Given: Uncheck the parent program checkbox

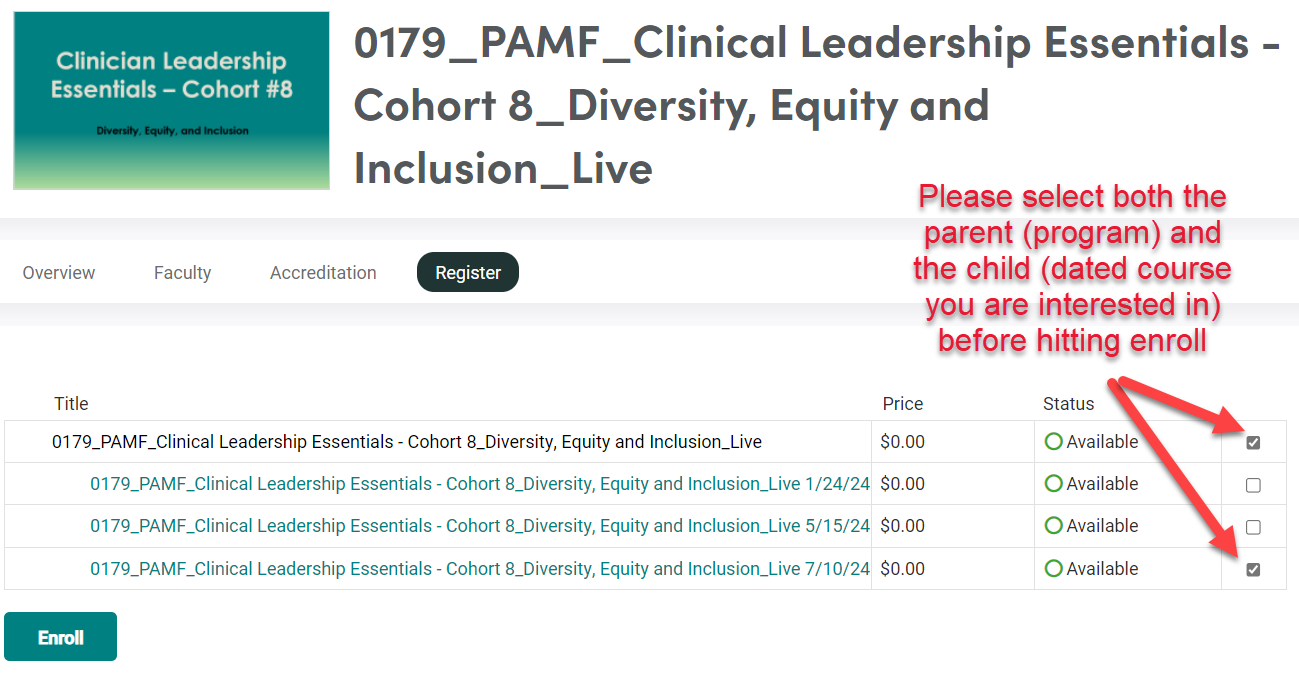Looking at the screenshot, I should click(1253, 443).
